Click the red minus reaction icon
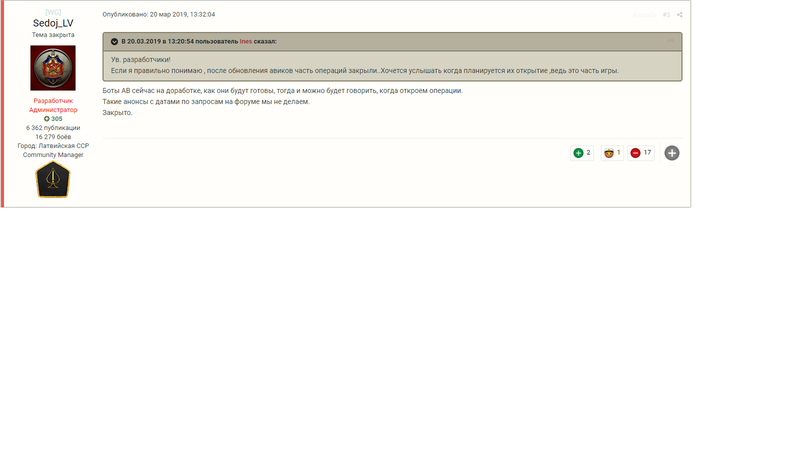The height and width of the screenshot is (450, 800). point(635,153)
